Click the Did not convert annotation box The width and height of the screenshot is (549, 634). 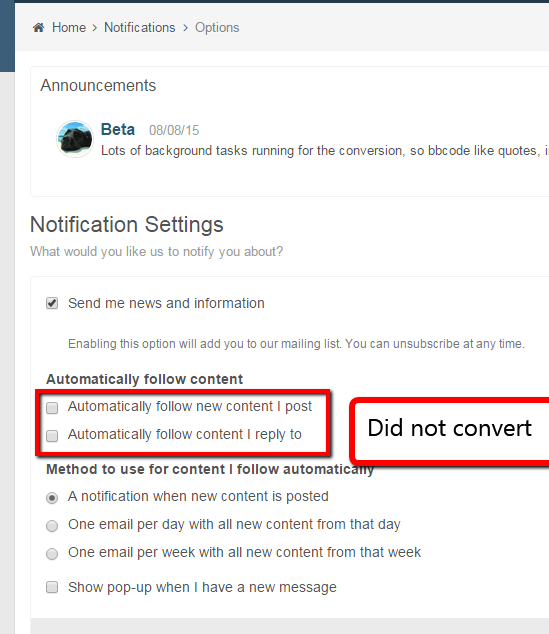tap(450, 429)
